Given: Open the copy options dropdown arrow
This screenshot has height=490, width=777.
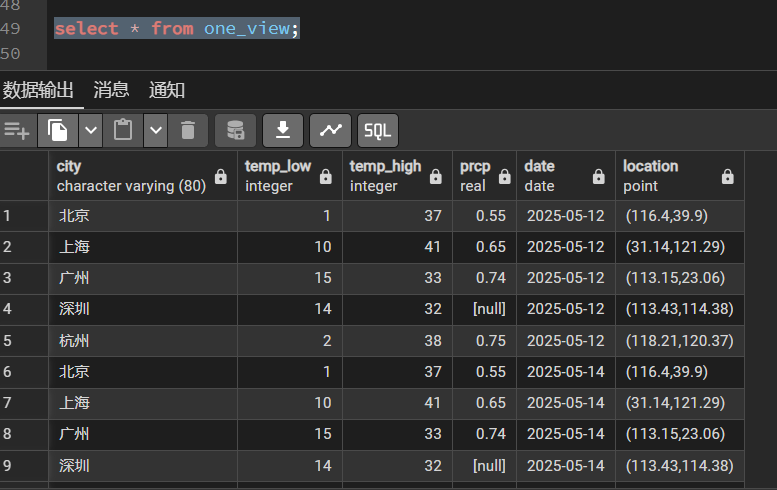Looking at the screenshot, I should (x=91, y=131).
